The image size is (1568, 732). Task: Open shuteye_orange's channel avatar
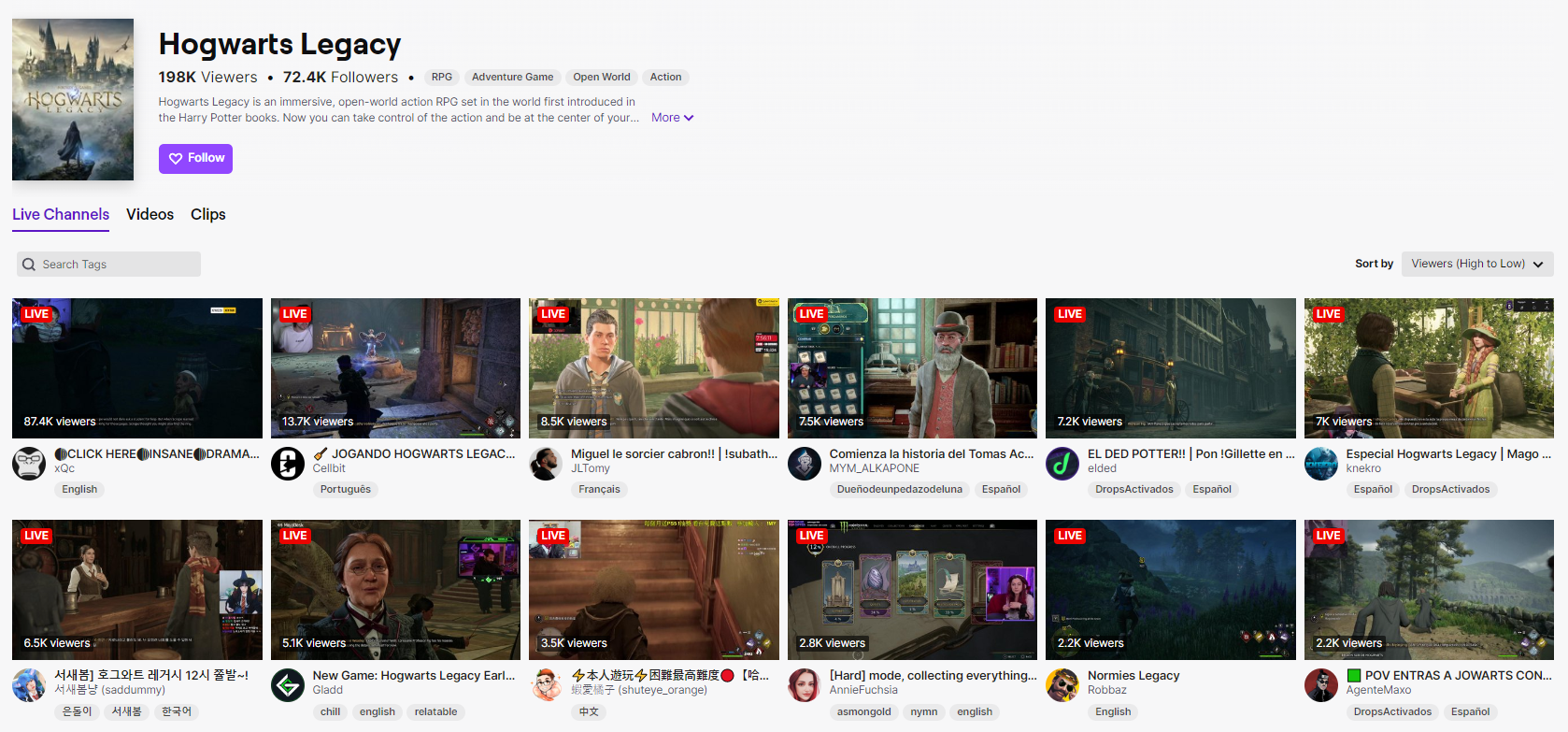coord(546,684)
